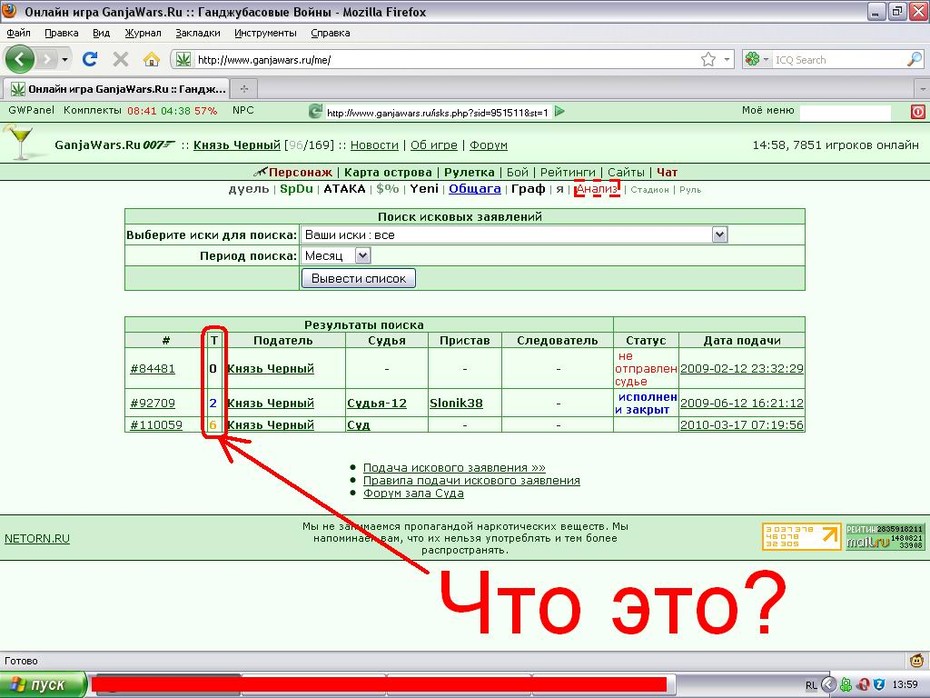Open the Рулетка section
Image resolution: width=930 pixels, height=698 pixels.
[469, 172]
